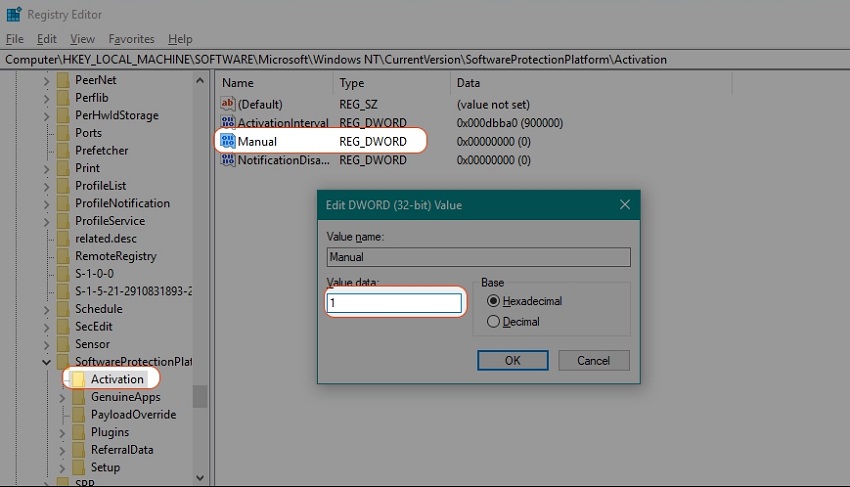The height and width of the screenshot is (487, 850).
Task: Click the GenuineApps folder icon
Action: click(79, 397)
